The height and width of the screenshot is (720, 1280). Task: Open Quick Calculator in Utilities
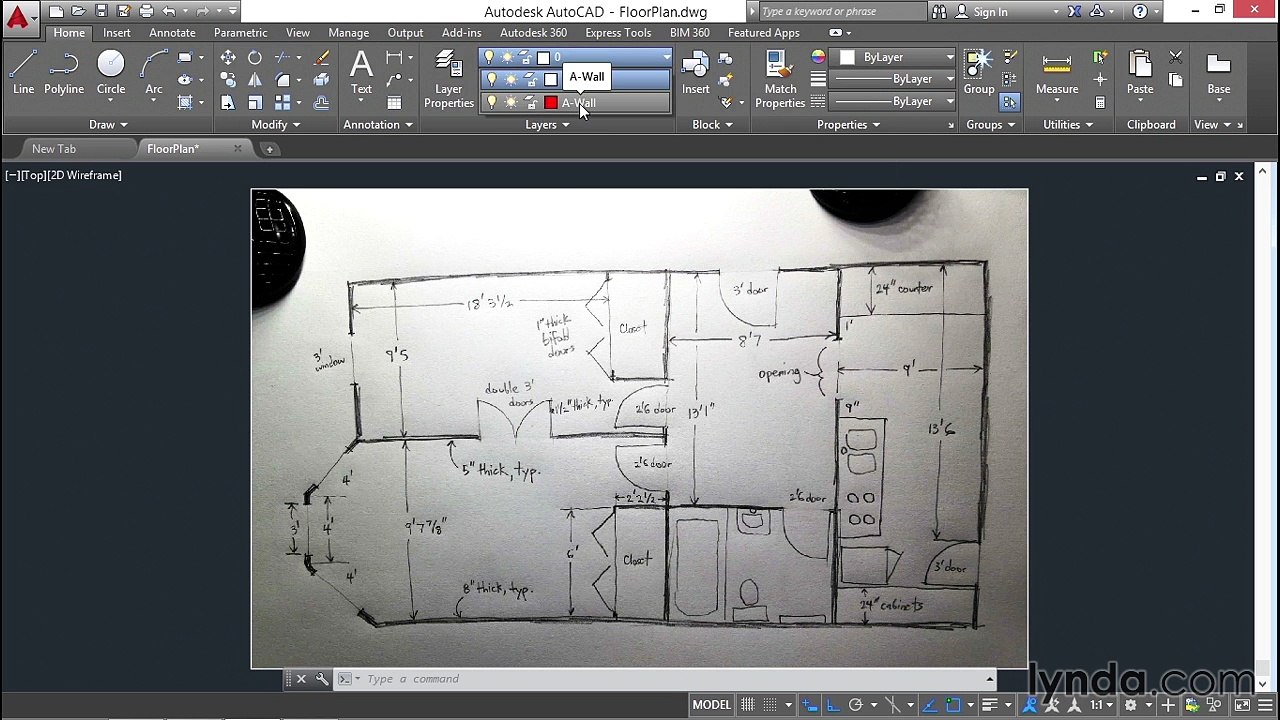pos(1100,102)
